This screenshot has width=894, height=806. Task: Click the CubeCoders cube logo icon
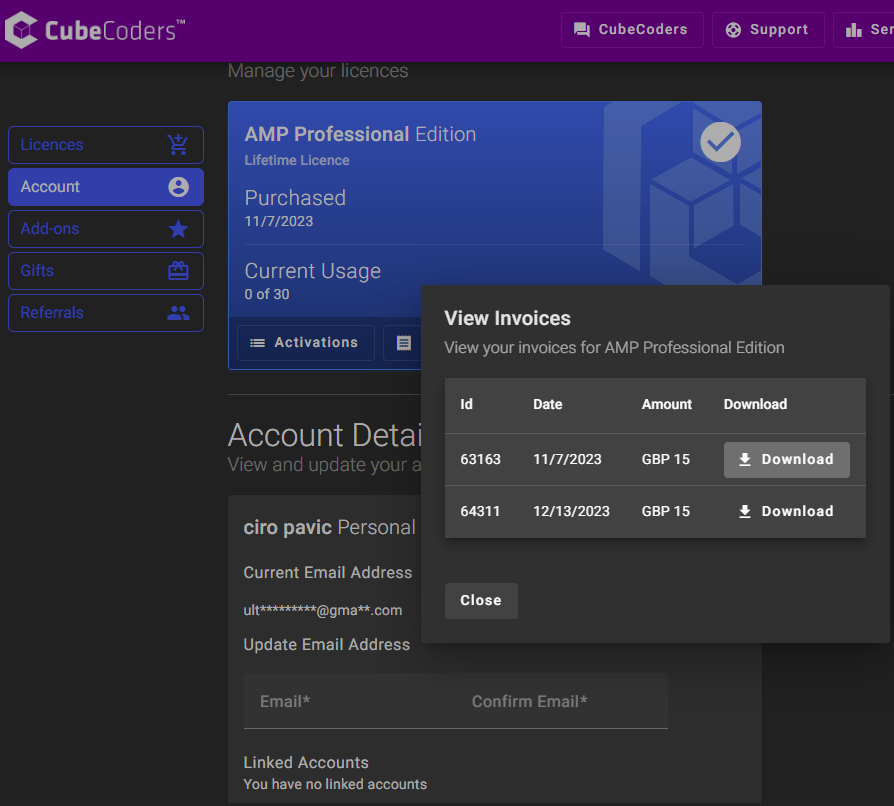pos(21,30)
